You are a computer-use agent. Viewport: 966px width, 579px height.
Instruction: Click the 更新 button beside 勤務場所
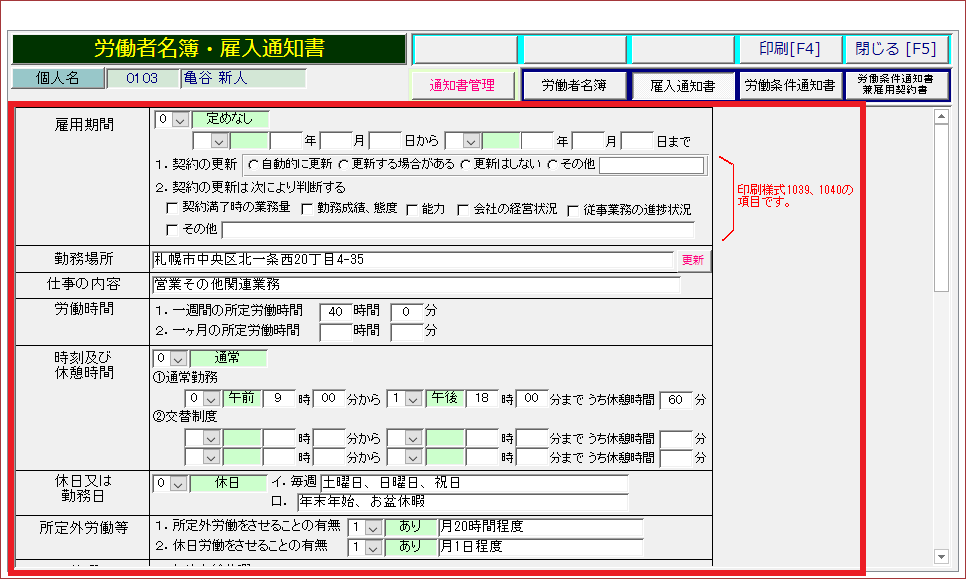pyautogui.click(x=693, y=260)
